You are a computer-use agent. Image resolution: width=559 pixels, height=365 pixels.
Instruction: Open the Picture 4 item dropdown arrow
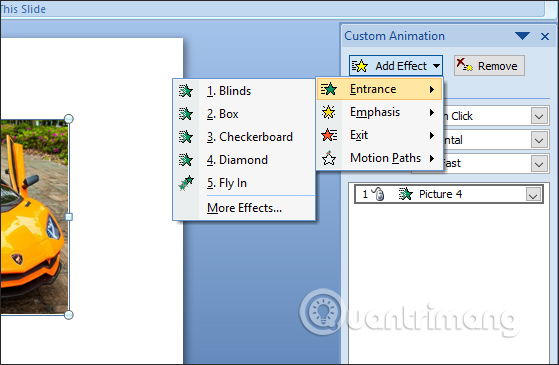click(x=533, y=195)
